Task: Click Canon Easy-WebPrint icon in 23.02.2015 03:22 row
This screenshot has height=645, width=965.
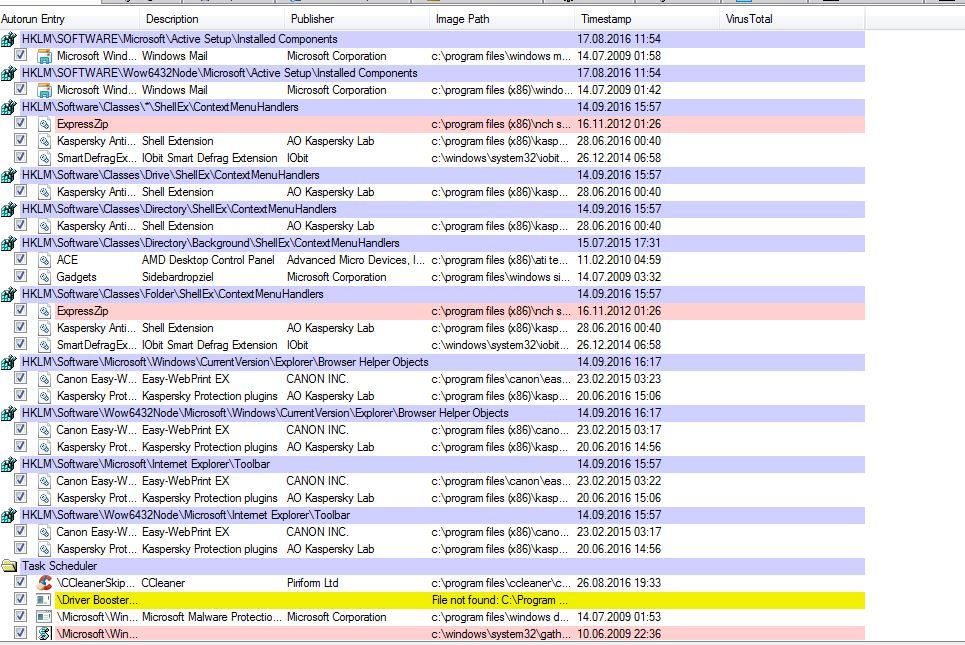Action: pyautogui.click(x=44, y=481)
